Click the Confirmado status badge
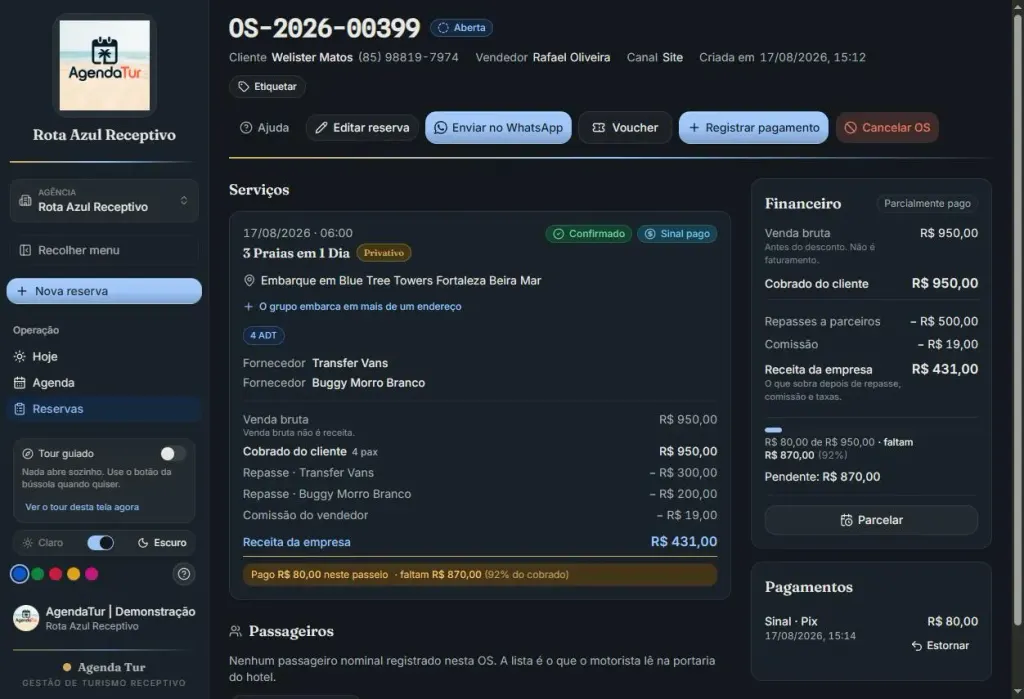The image size is (1024, 699). (x=588, y=234)
